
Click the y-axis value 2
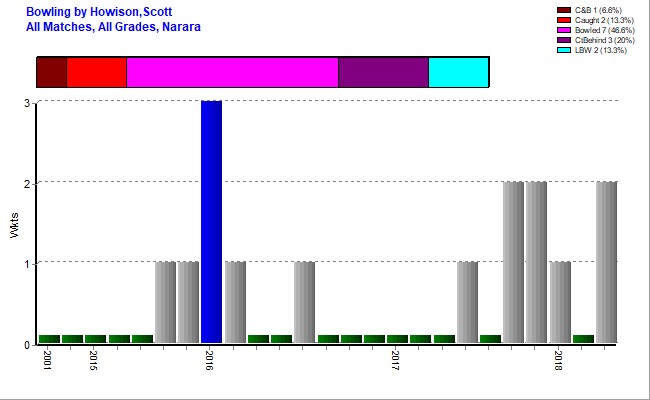tap(27, 184)
